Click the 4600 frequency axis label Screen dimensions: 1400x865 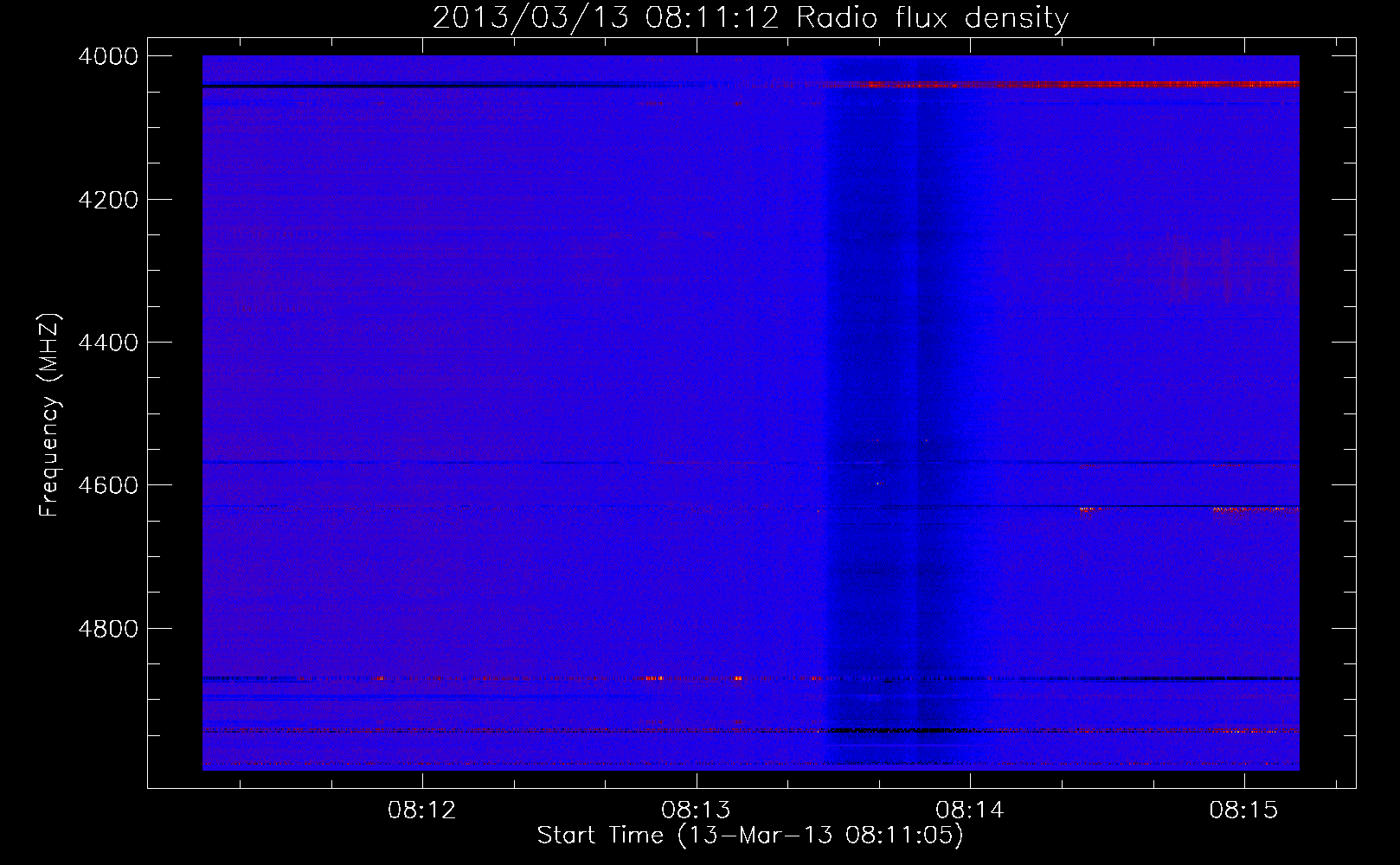tap(108, 485)
